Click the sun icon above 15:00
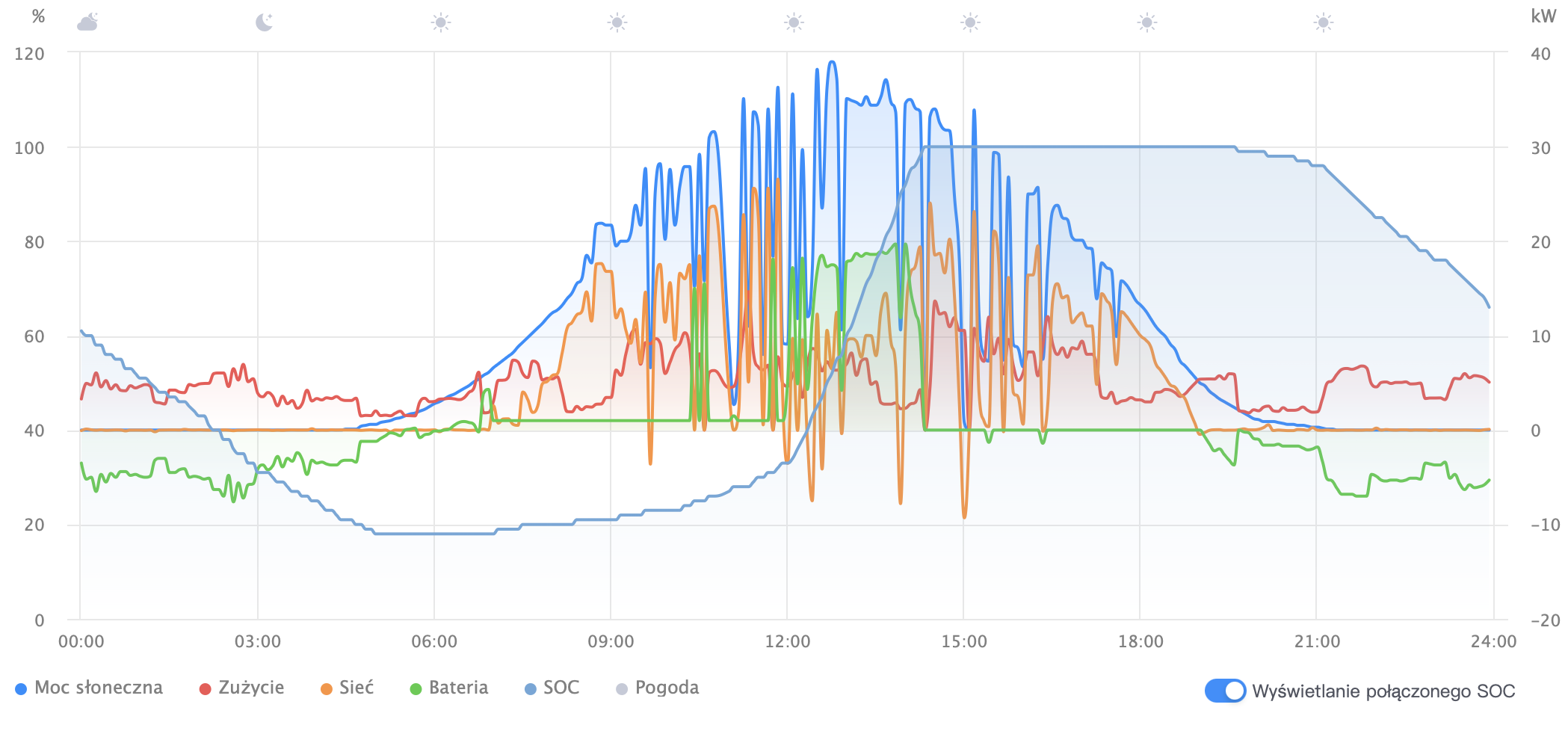The height and width of the screenshot is (731, 1568). click(x=970, y=22)
